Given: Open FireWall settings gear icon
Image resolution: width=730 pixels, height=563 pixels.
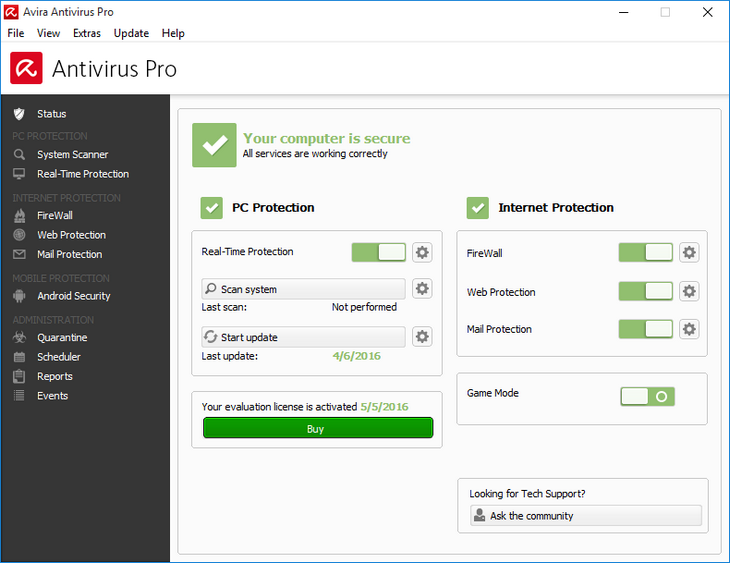Looking at the screenshot, I should 689,253.
